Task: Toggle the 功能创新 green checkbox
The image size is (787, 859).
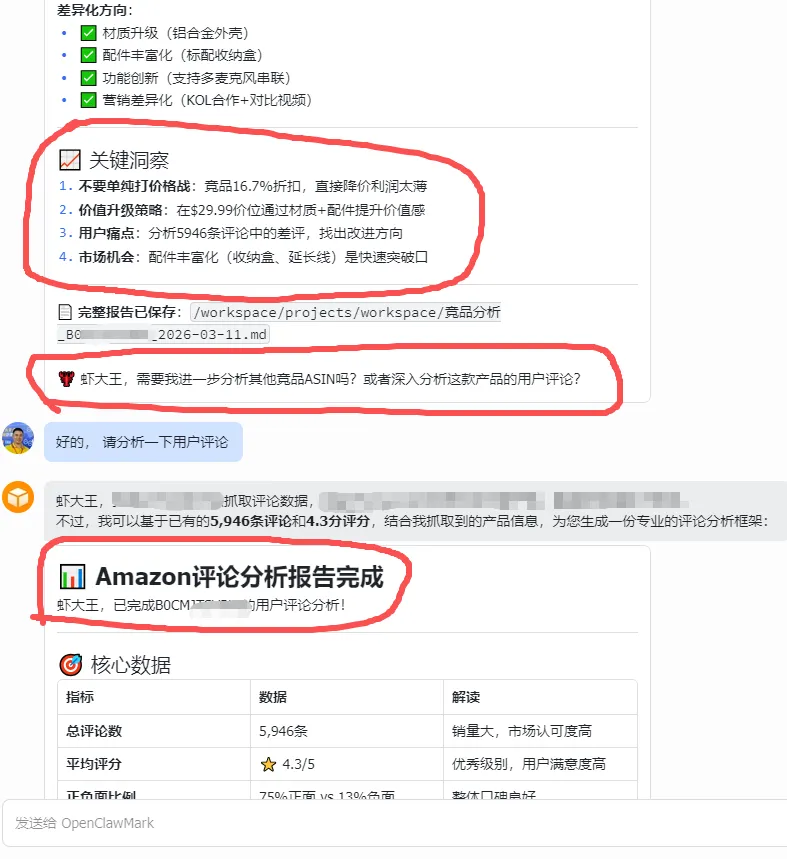Action: pos(88,78)
